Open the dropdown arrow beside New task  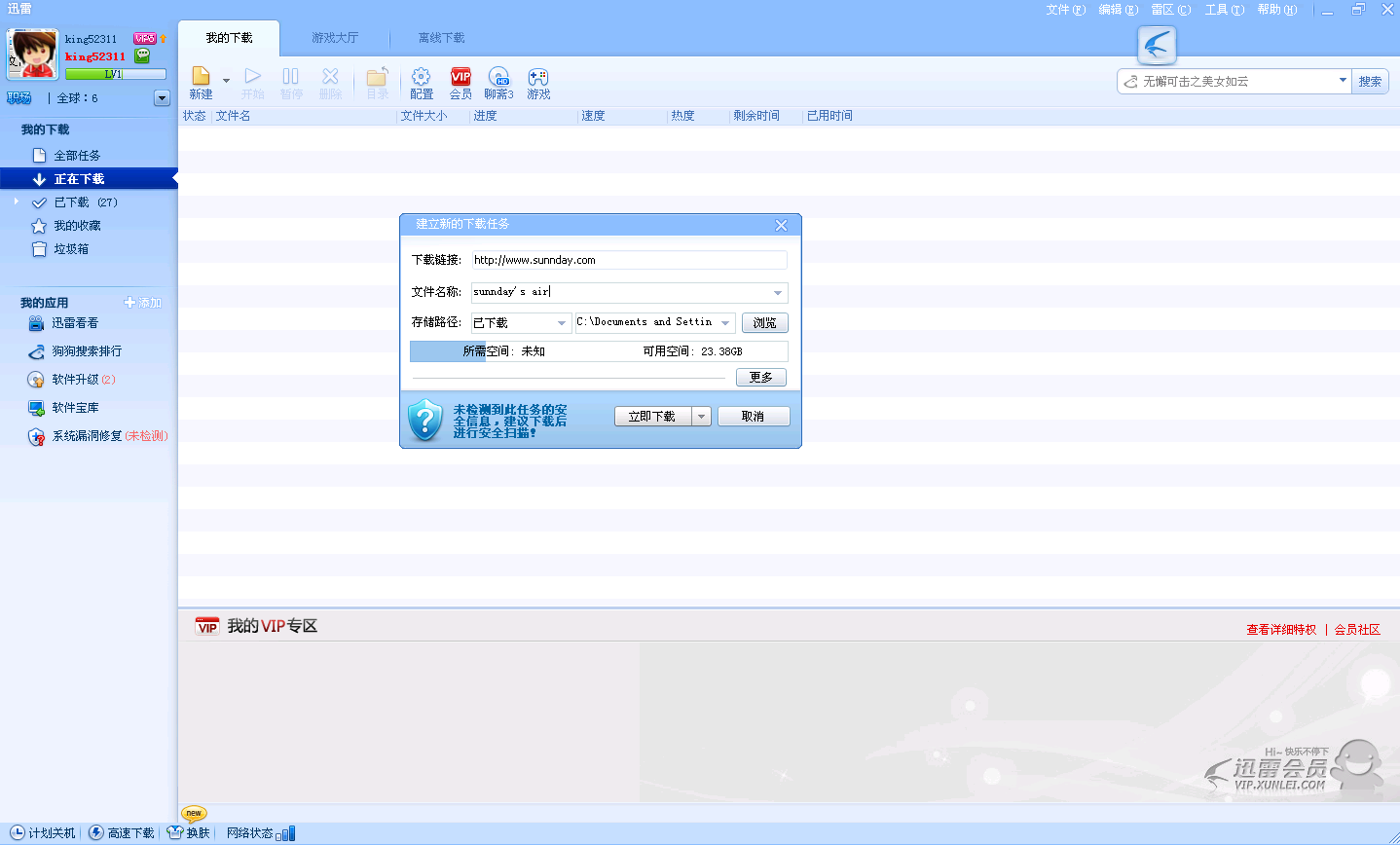pyautogui.click(x=226, y=81)
